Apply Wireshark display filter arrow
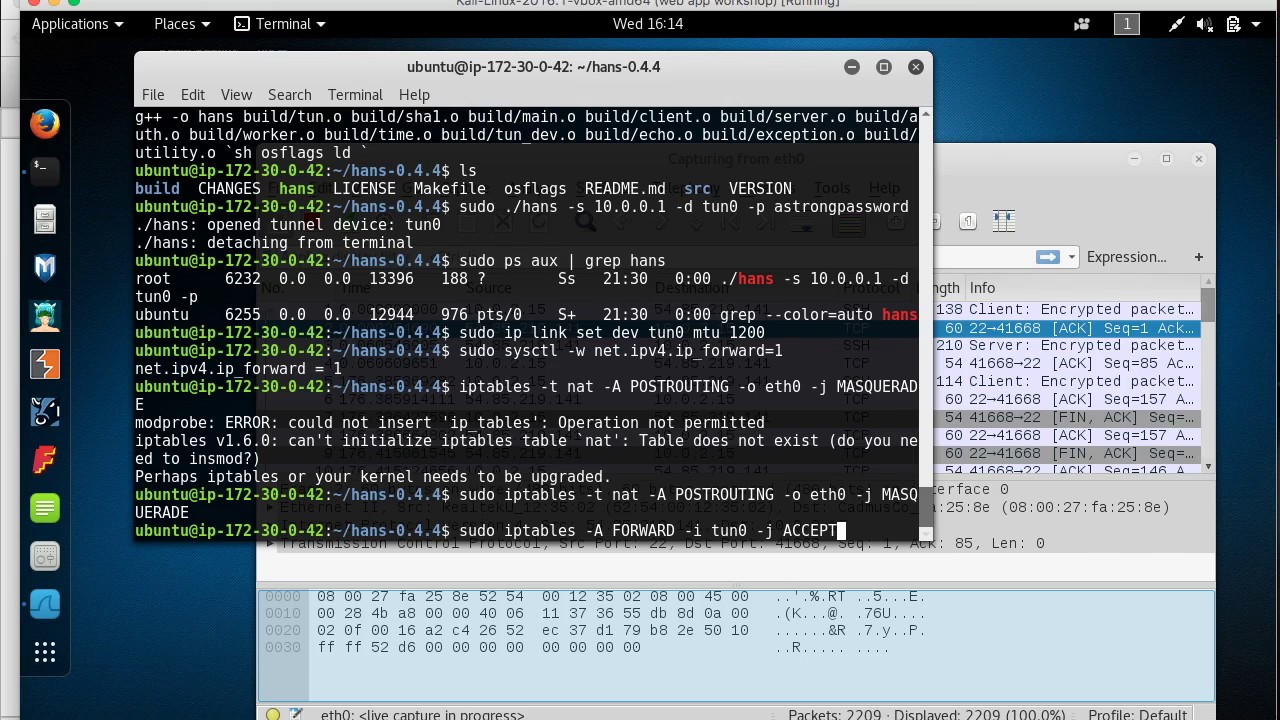This screenshot has width=1280, height=720. (1047, 257)
